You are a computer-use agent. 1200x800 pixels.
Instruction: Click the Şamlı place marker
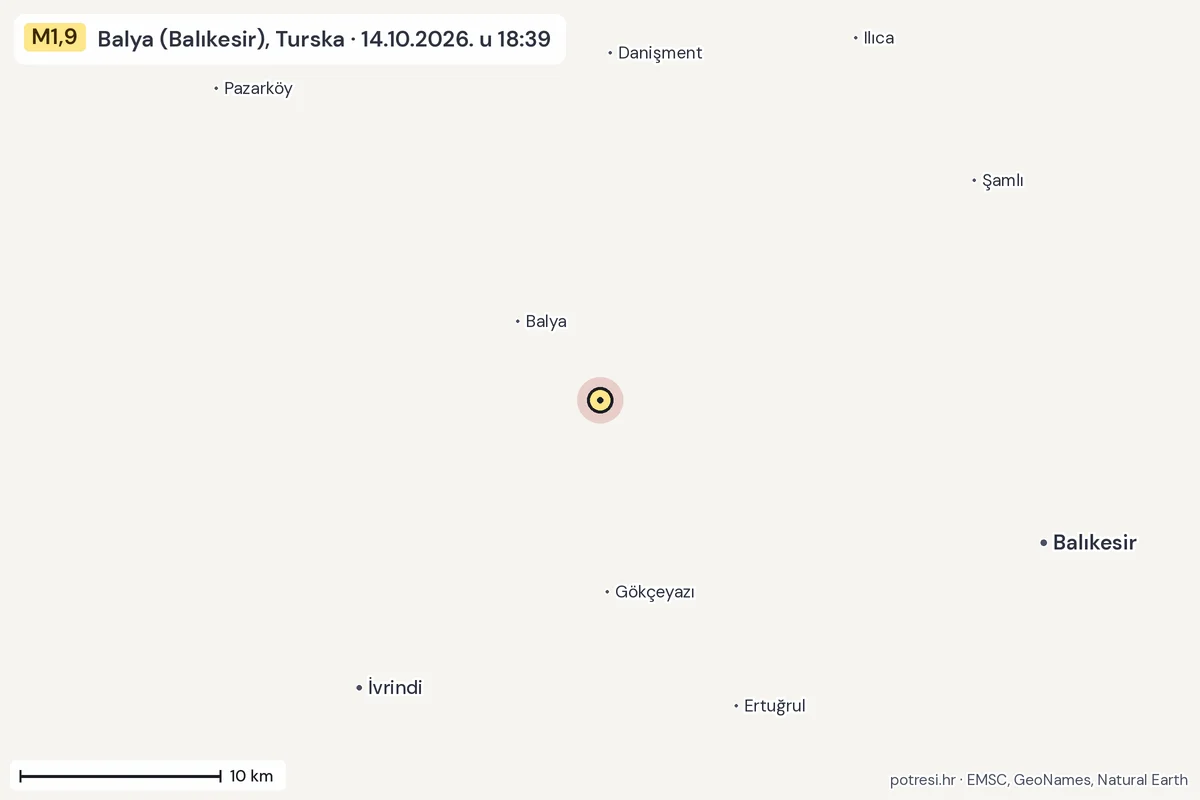[x=974, y=181]
